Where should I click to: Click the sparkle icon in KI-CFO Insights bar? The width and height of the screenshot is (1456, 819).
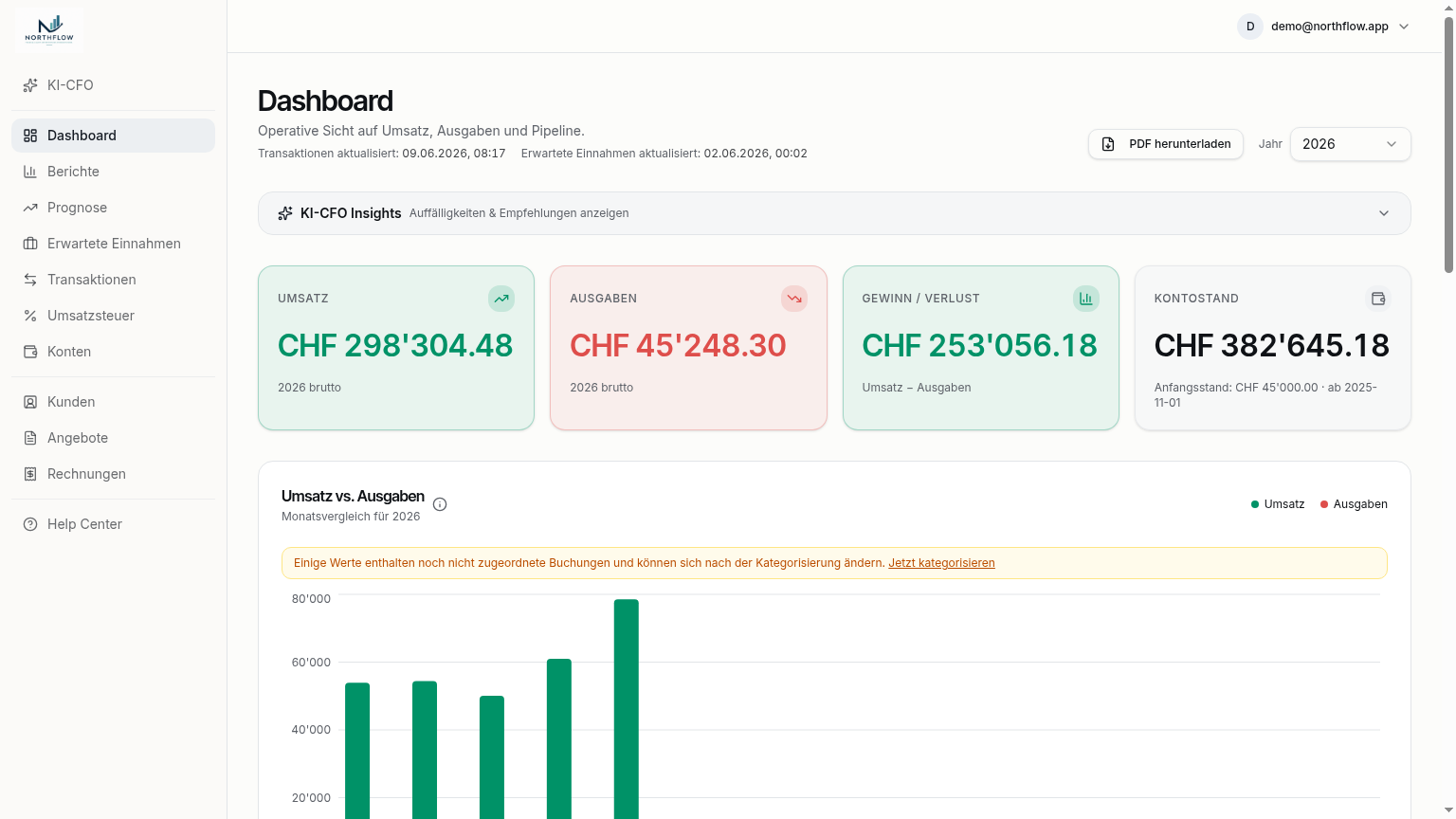coord(285,213)
